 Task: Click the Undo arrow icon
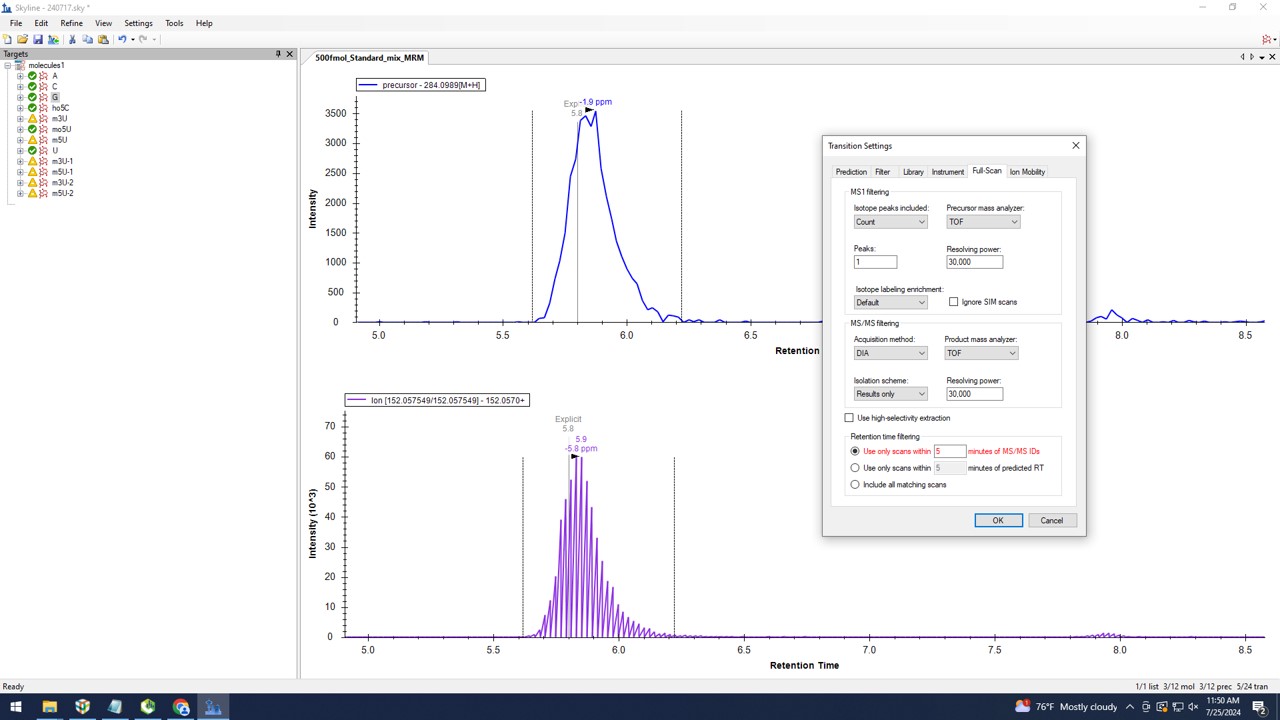[x=122, y=40]
